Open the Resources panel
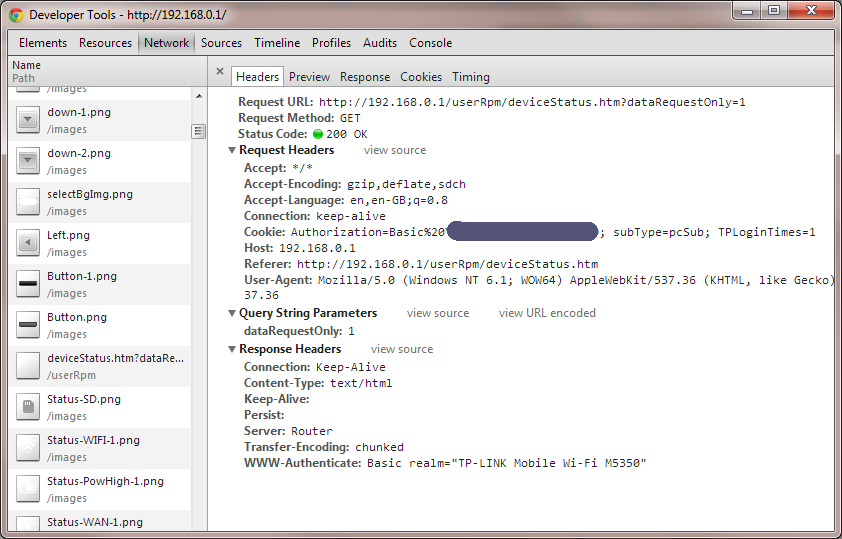The image size is (842, 539). pos(105,43)
